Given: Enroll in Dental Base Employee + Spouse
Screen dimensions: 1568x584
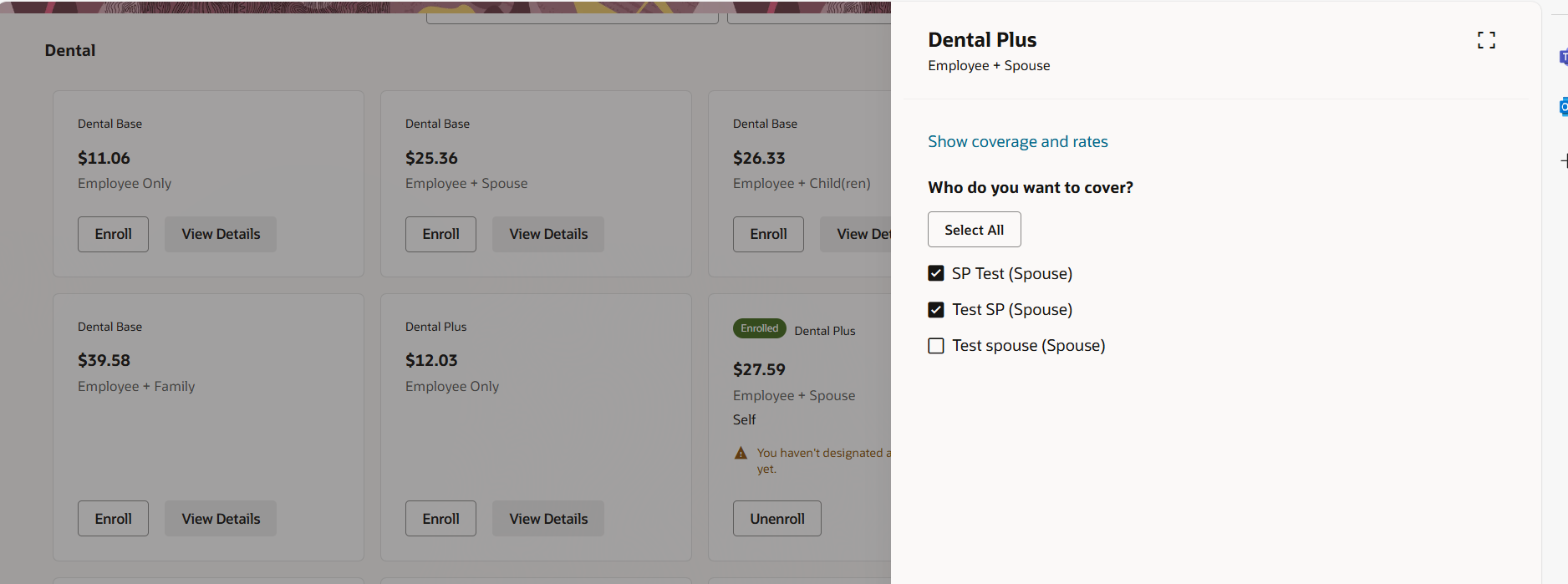Looking at the screenshot, I should point(440,235).
